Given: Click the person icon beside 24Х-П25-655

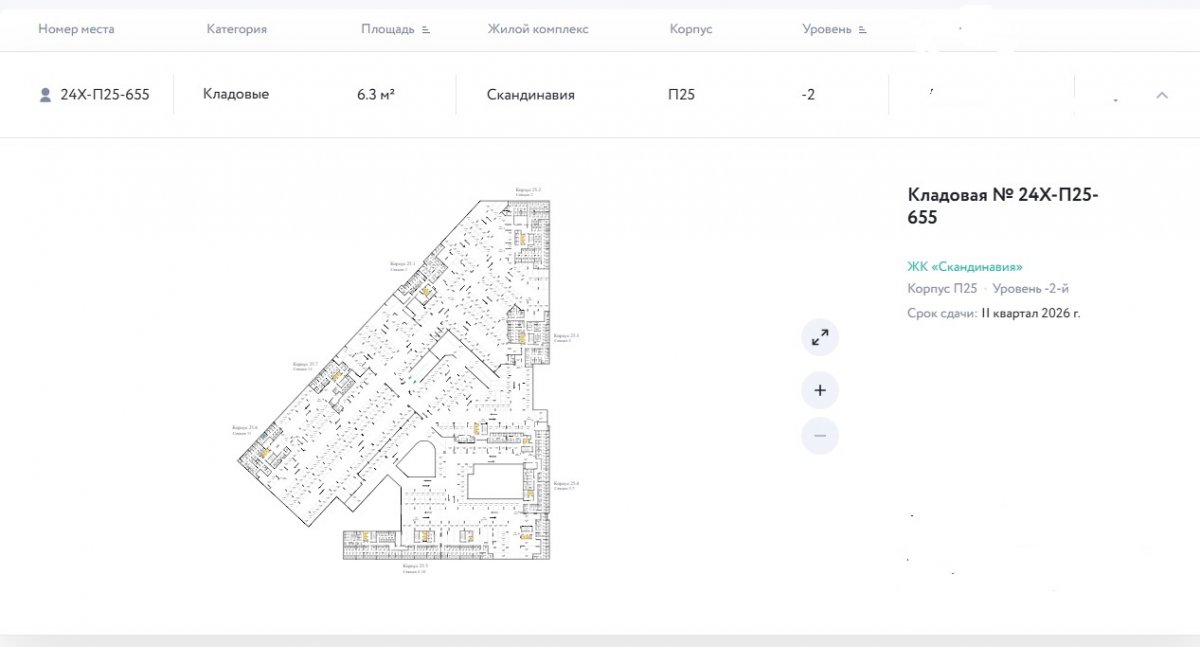Looking at the screenshot, I should point(45,95).
